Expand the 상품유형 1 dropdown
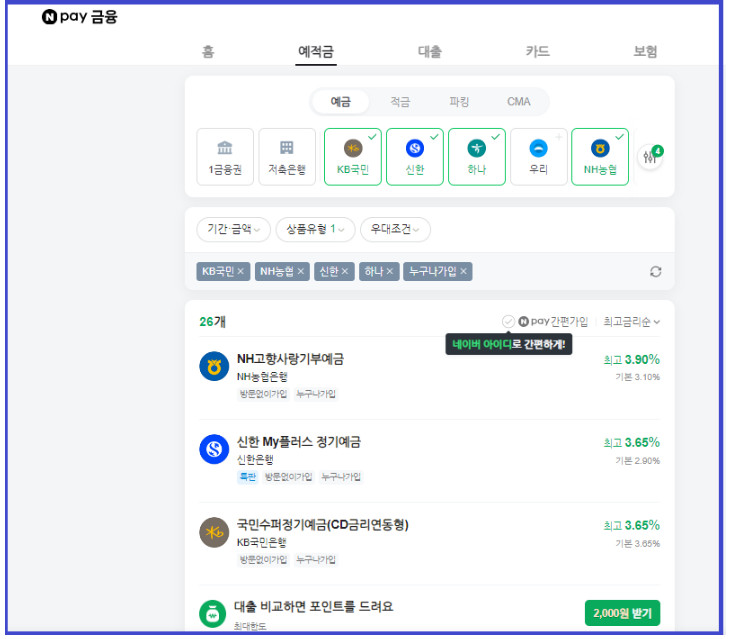 point(315,229)
